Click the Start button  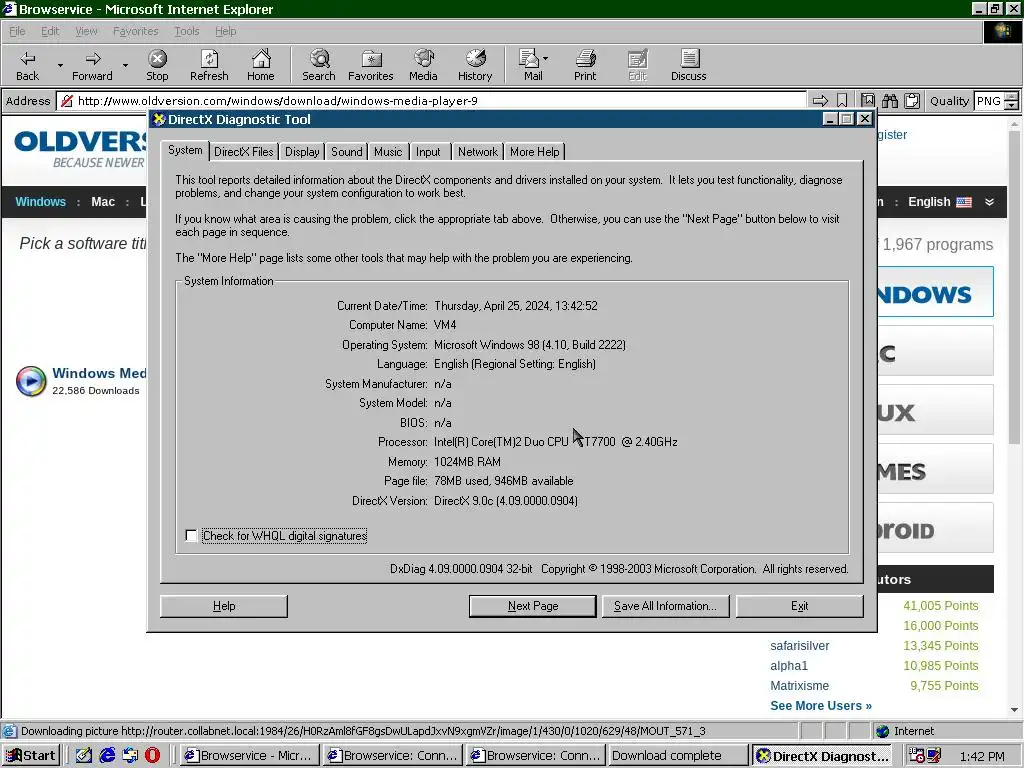tap(31, 756)
